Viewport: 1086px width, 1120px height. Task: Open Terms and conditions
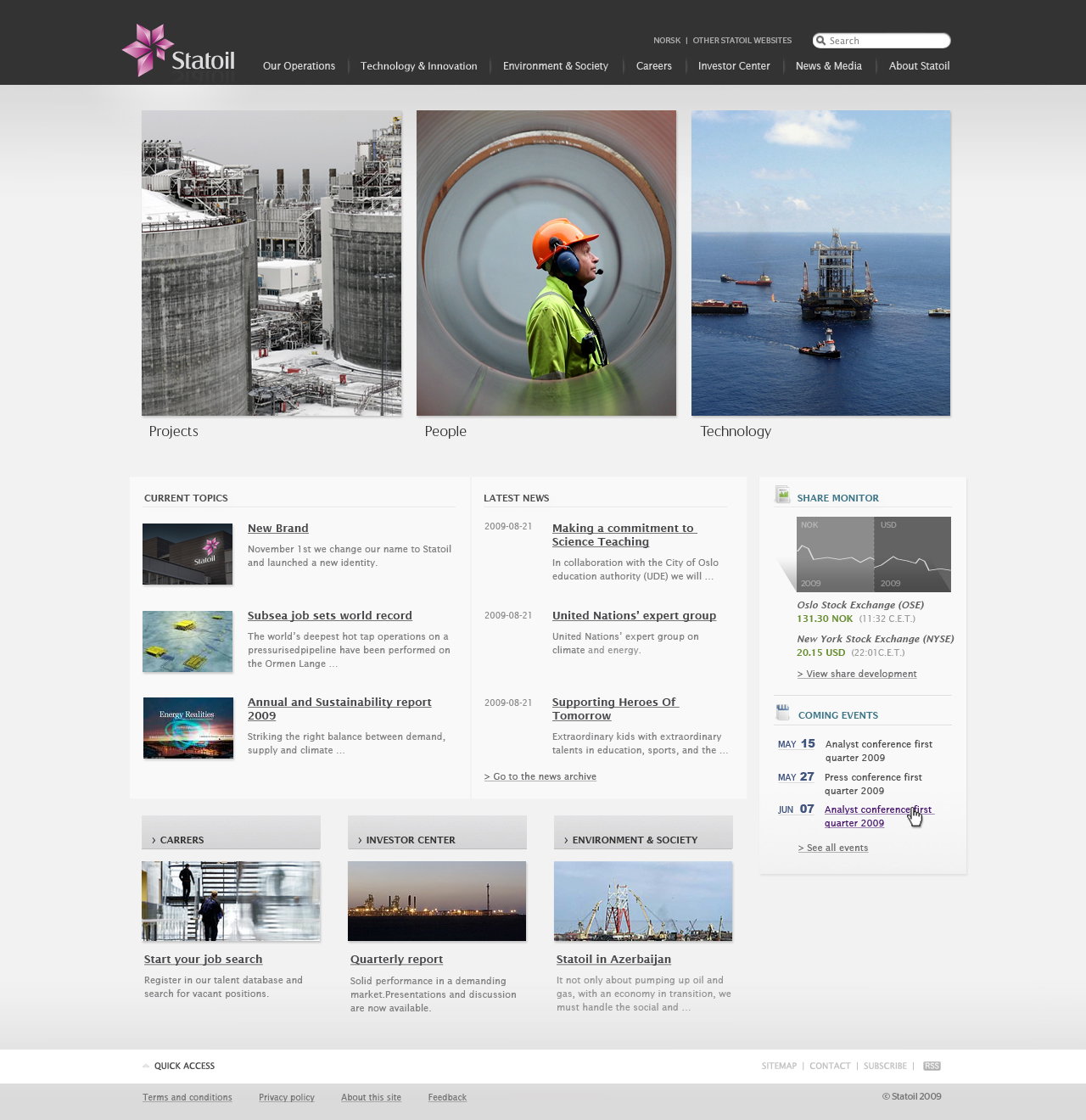188,1098
